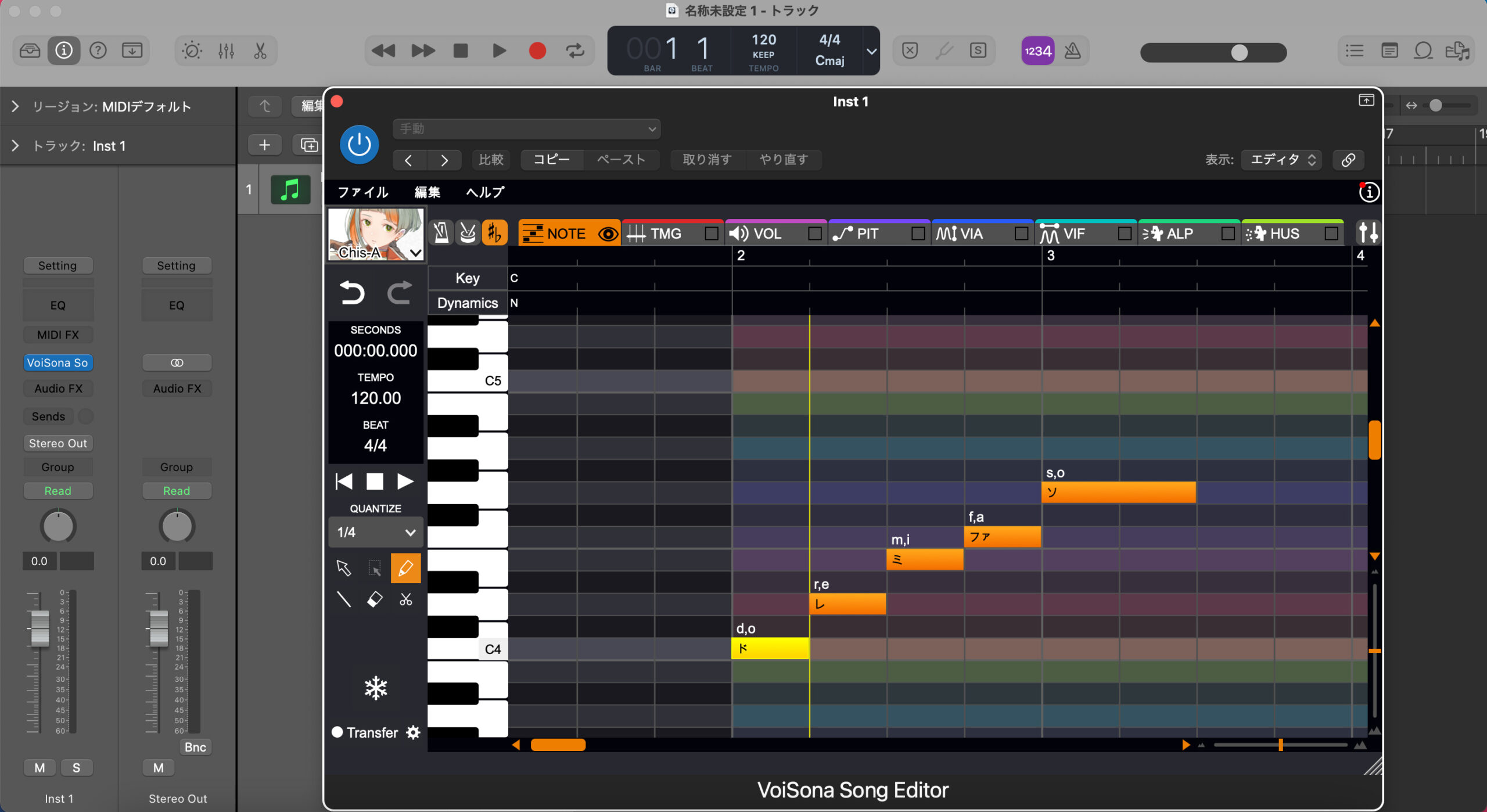This screenshot has width=1487, height=812.
Task: Click the tuning fork icon beside metronome
Action: click(468, 233)
